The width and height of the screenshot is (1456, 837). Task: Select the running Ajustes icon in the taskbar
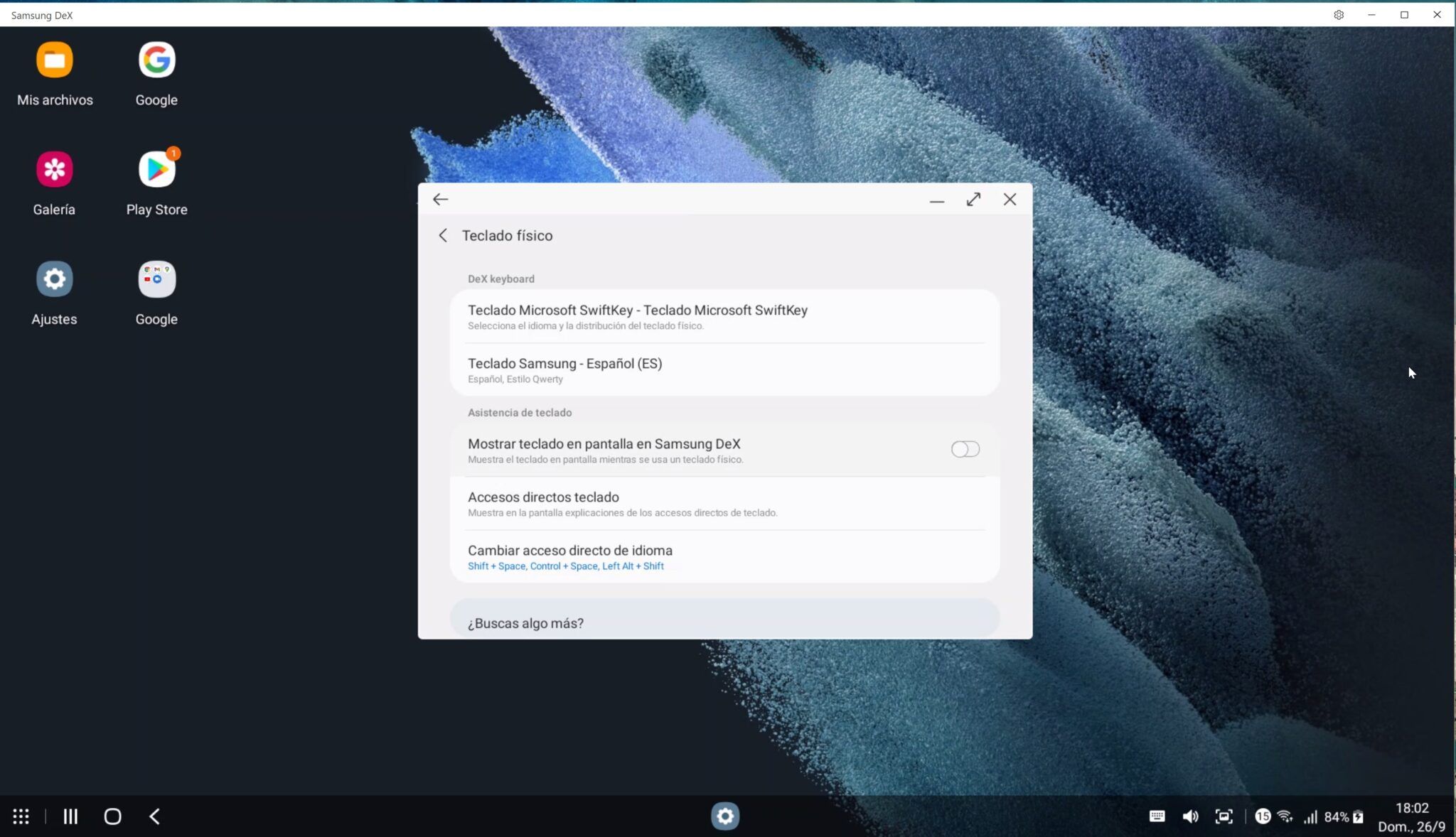[725, 816]
